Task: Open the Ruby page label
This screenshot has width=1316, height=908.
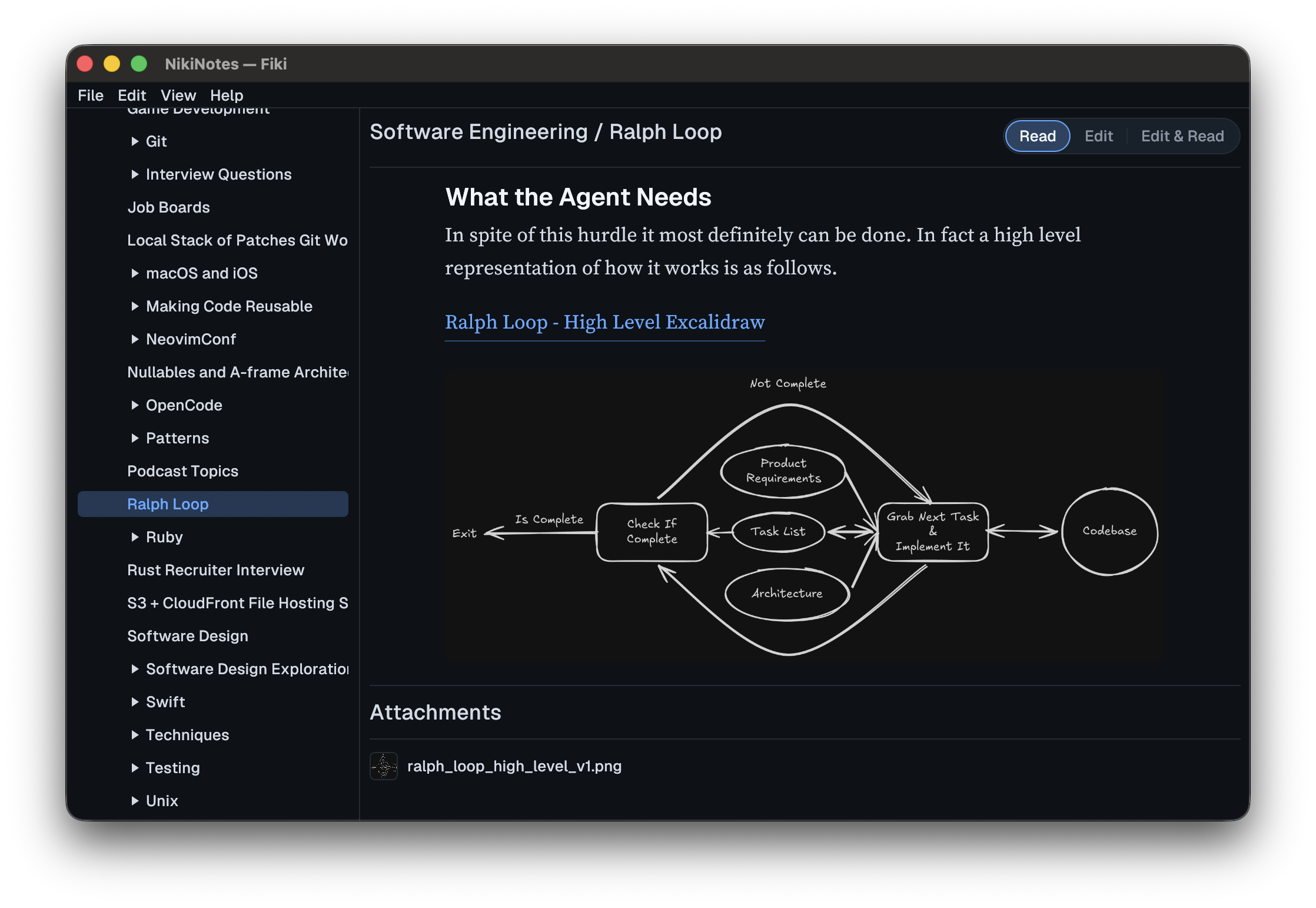Action: click(164, 537)
